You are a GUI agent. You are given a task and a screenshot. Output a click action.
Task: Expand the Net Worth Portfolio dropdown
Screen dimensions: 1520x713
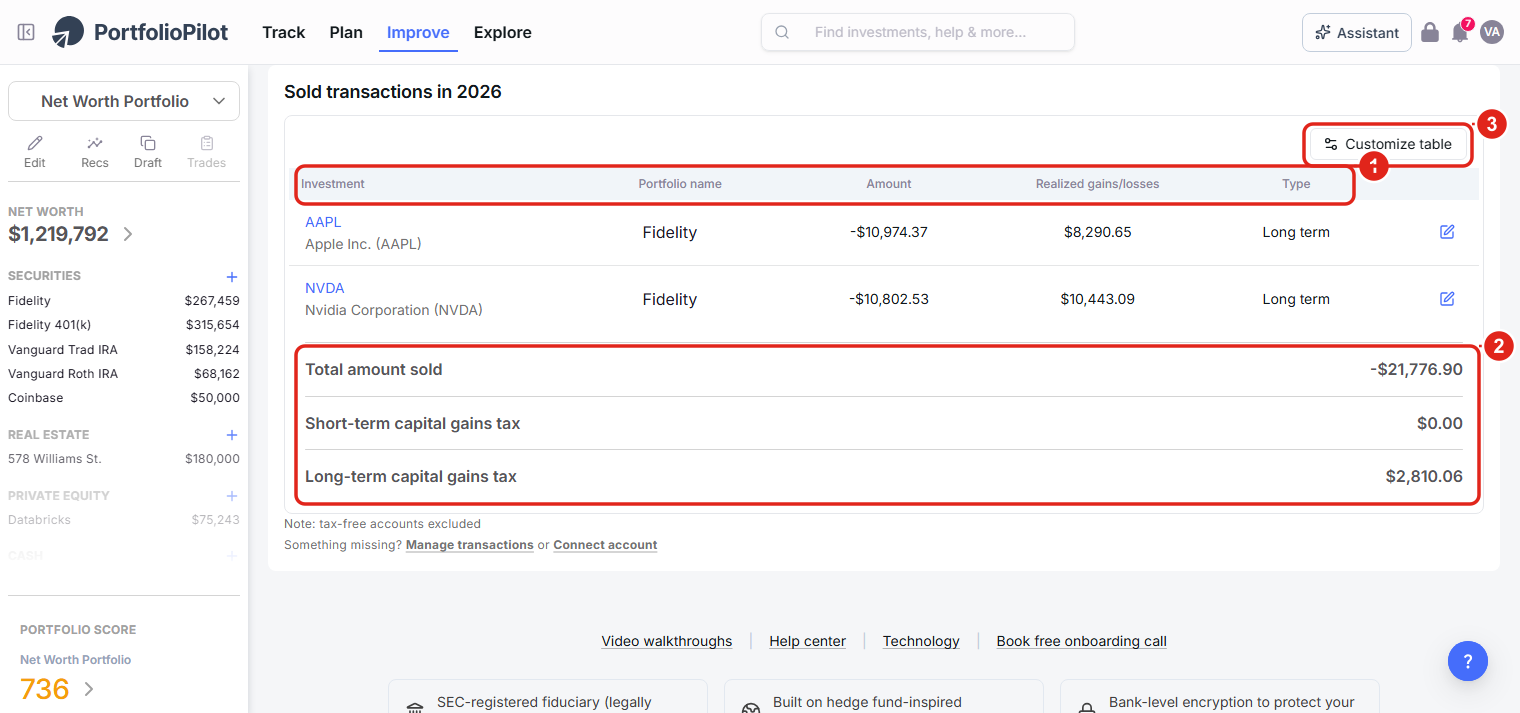[124, 101]
